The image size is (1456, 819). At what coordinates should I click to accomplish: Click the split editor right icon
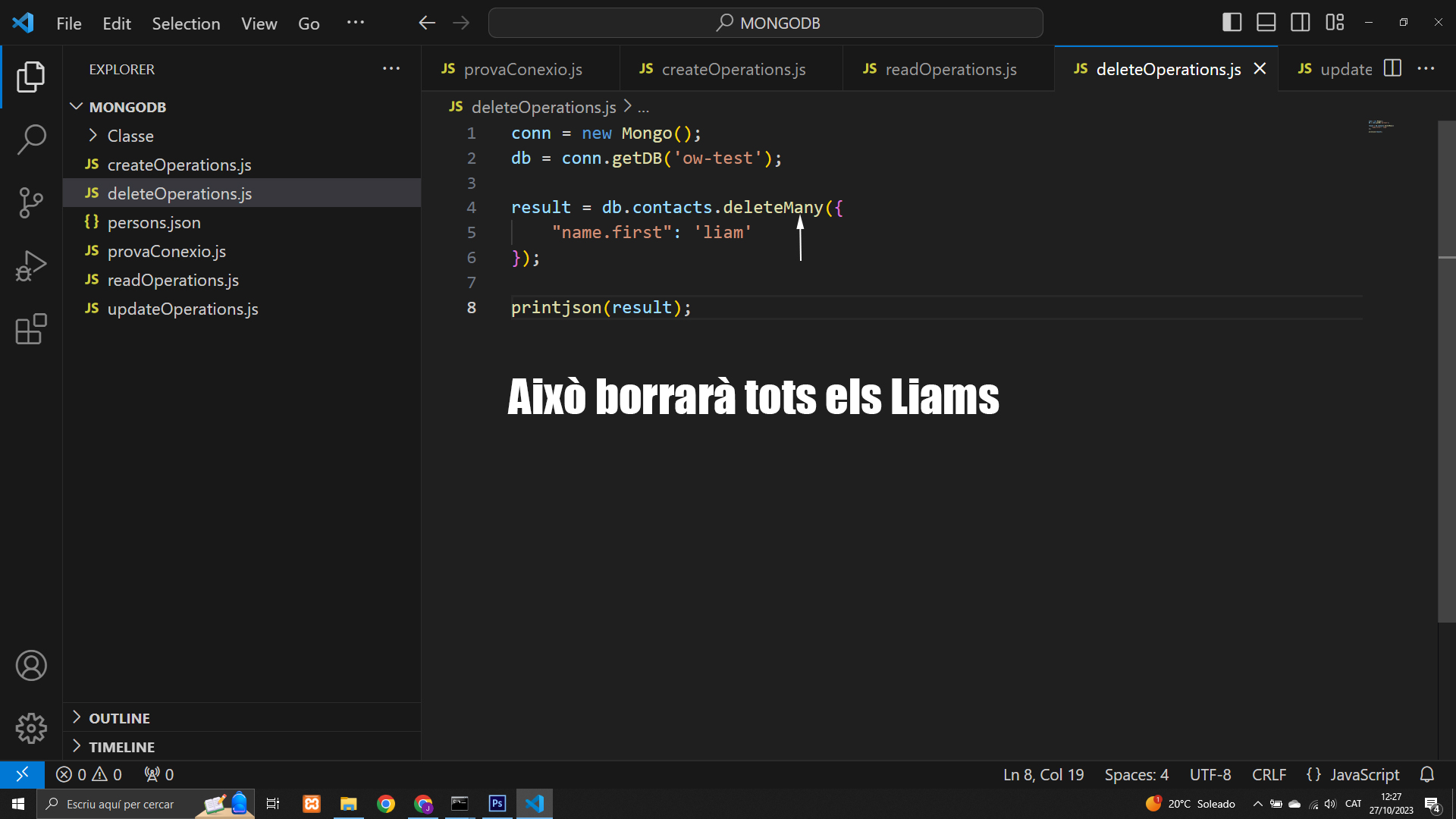(x=1392, y=68)
